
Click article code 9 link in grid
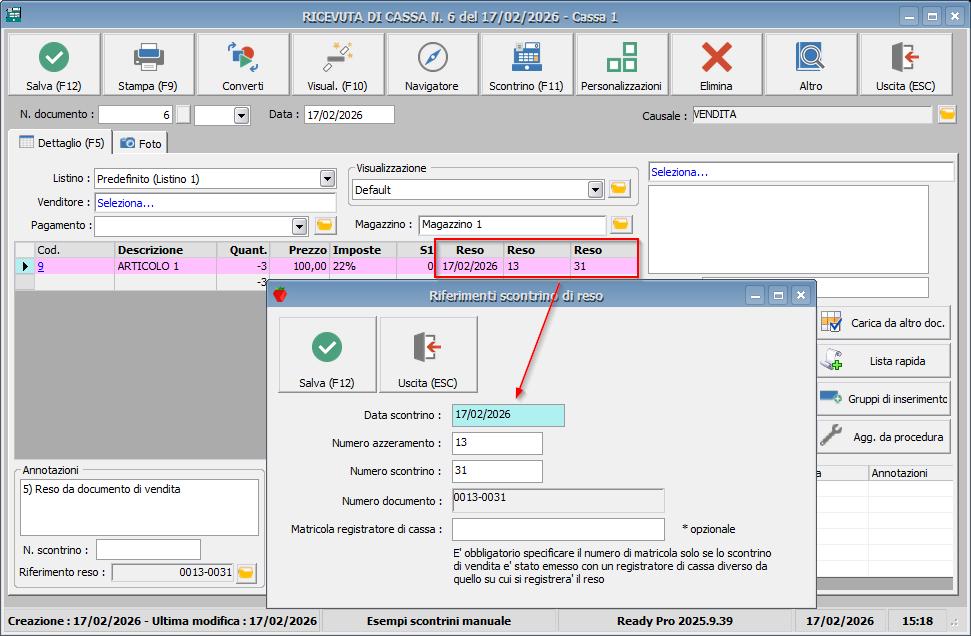(x=41, y=267)
